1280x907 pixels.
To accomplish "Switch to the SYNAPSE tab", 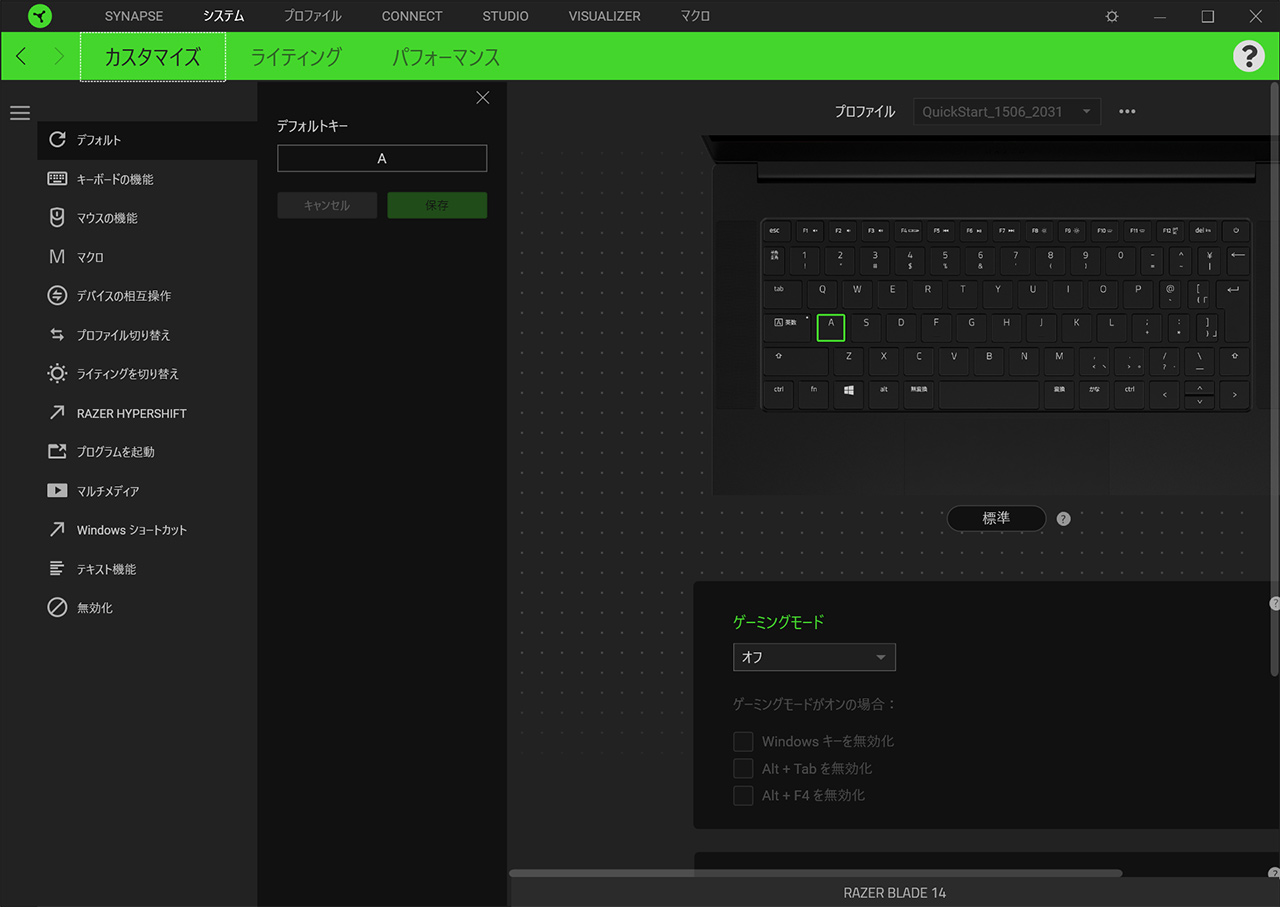I will 134,16.
